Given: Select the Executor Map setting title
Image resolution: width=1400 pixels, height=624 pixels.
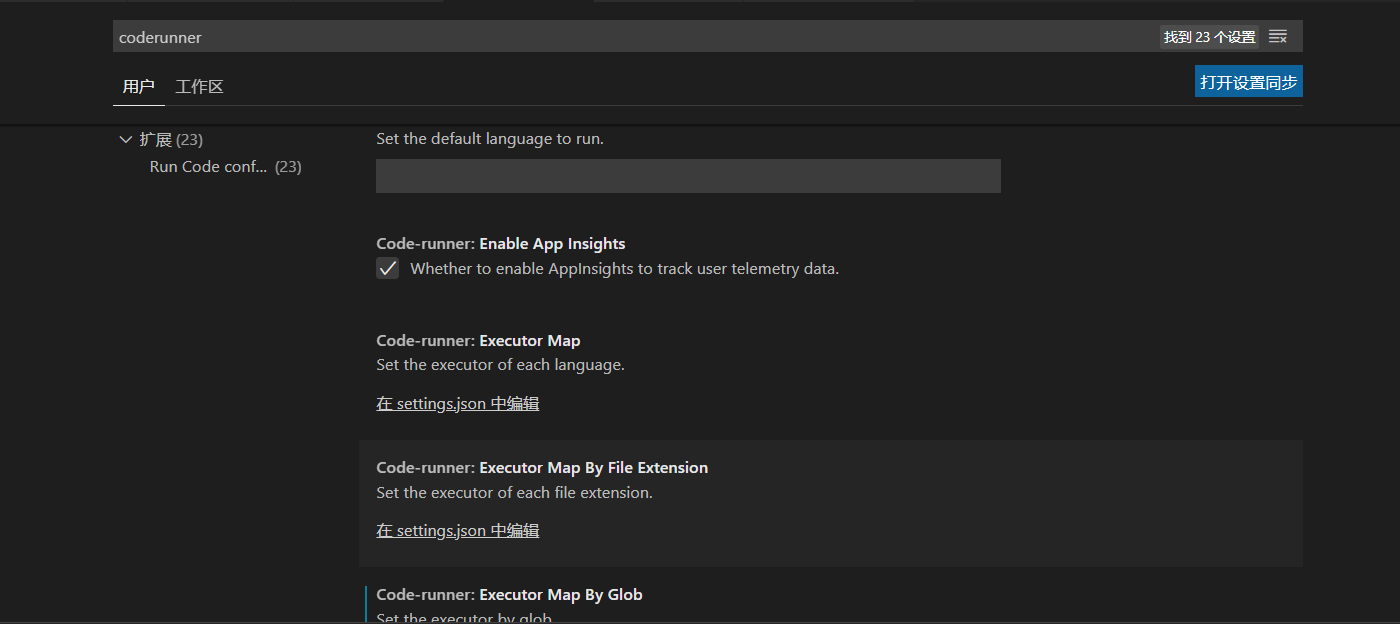Looking at the screenshot, I should coord(478,340).
